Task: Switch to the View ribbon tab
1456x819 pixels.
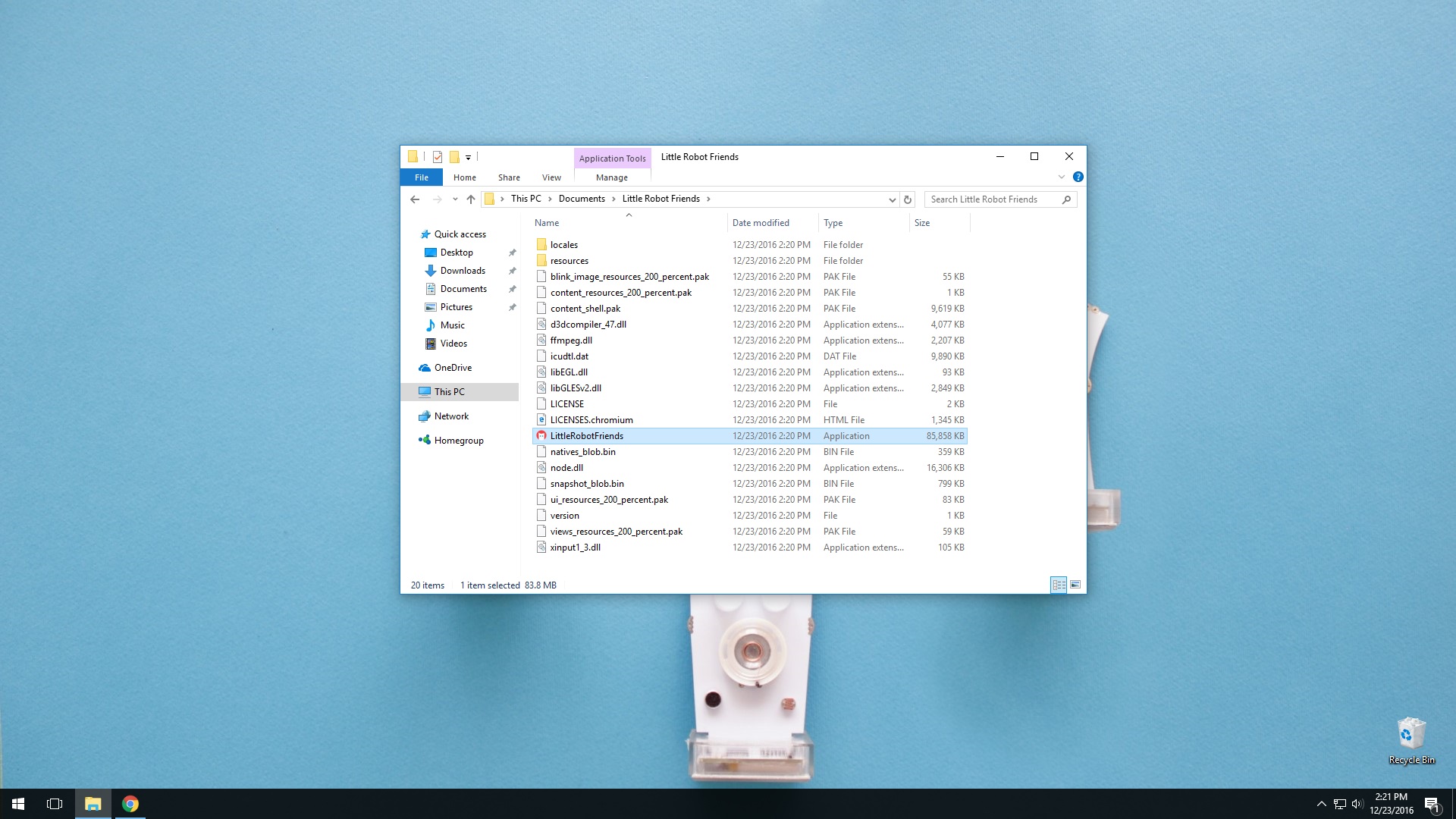Action: click(x=551, y=177)
